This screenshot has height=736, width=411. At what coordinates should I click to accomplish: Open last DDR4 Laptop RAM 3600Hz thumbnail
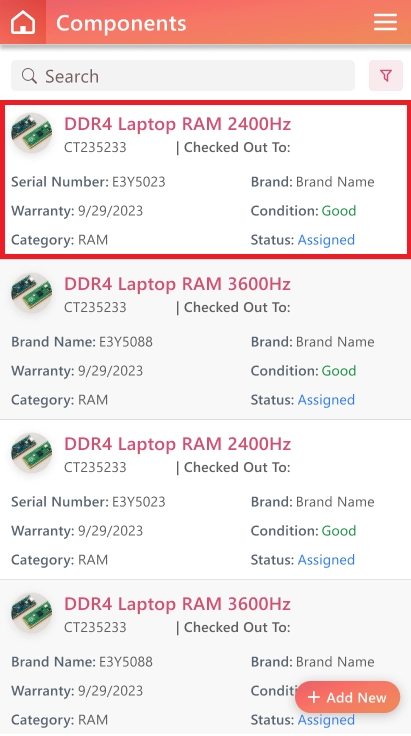(x=31, y=613)
